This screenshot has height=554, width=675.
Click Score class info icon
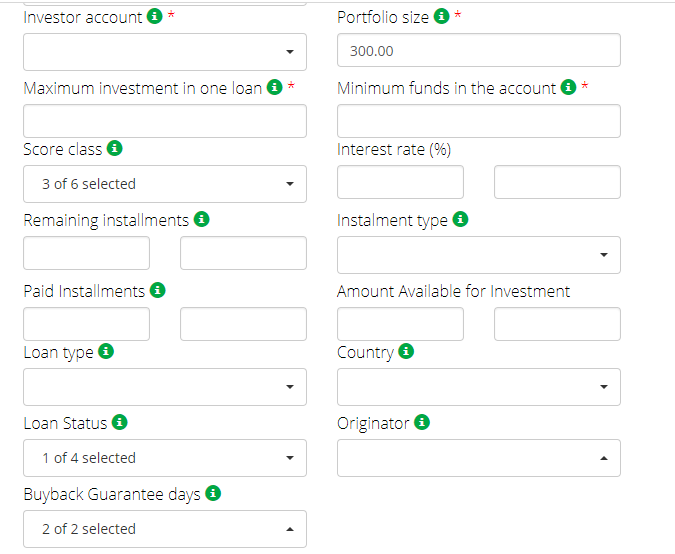coord(114,149)
